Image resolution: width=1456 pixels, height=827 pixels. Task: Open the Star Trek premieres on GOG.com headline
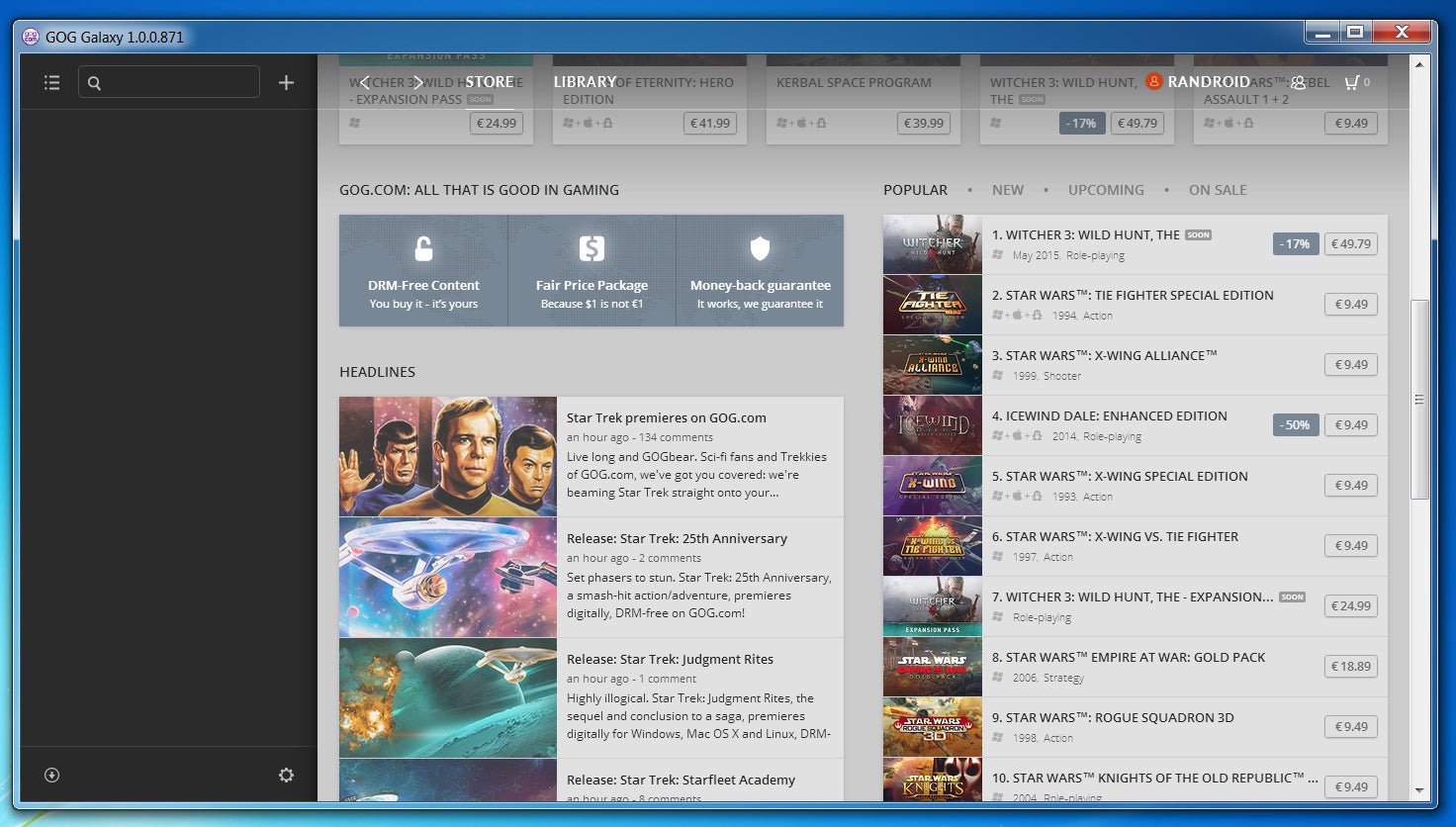coord(666,417)
